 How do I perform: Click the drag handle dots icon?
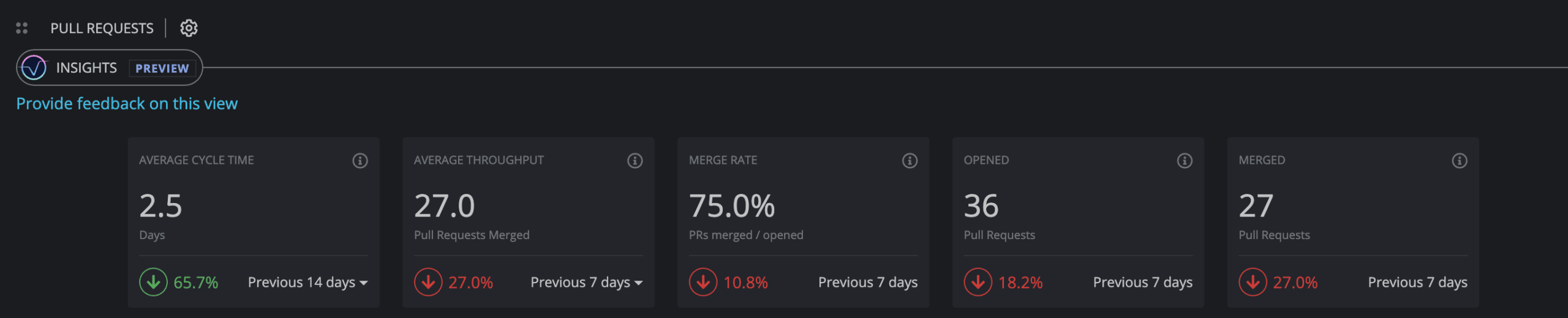click(22, 28)
